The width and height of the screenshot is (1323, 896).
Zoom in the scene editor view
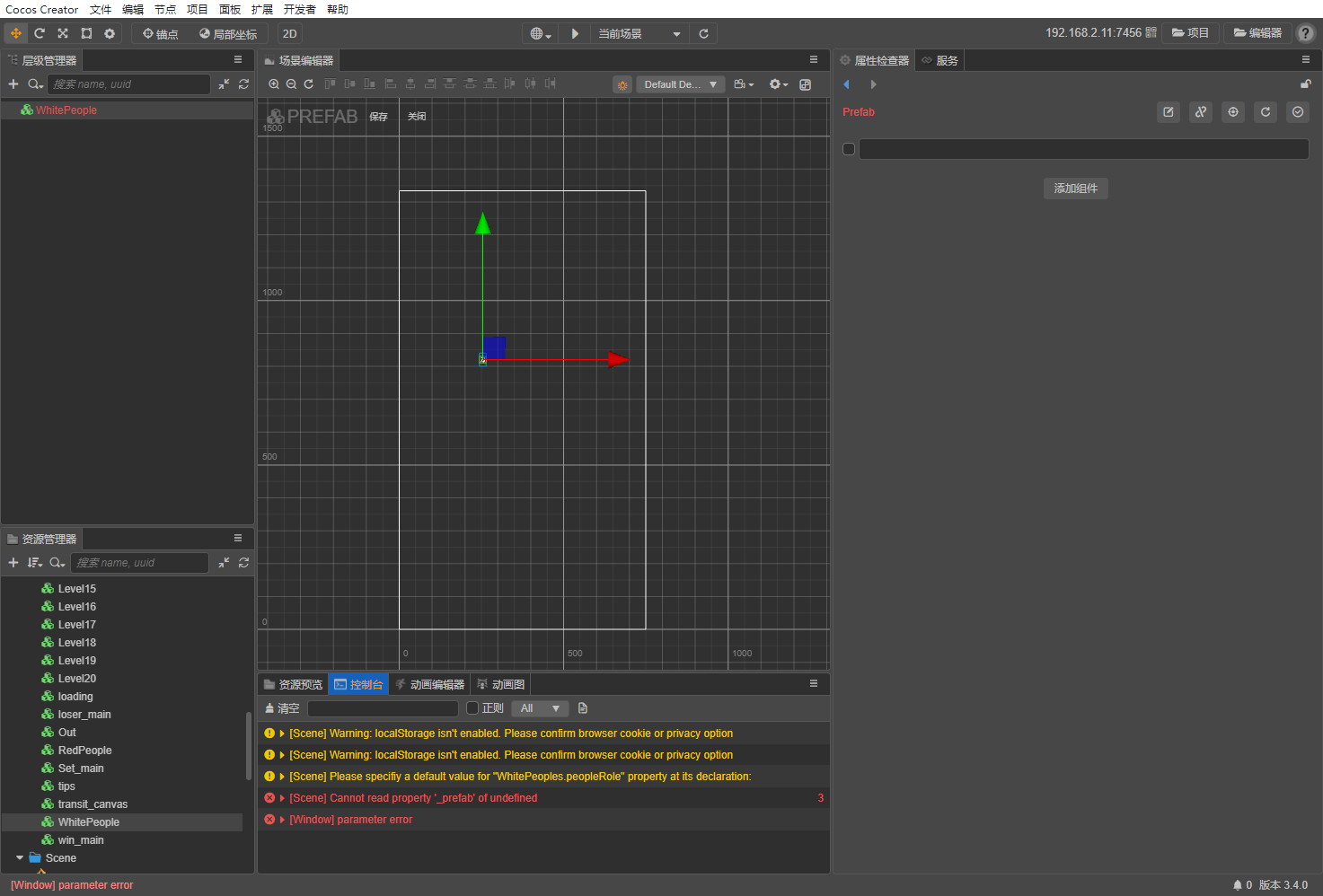coord(274,83)
